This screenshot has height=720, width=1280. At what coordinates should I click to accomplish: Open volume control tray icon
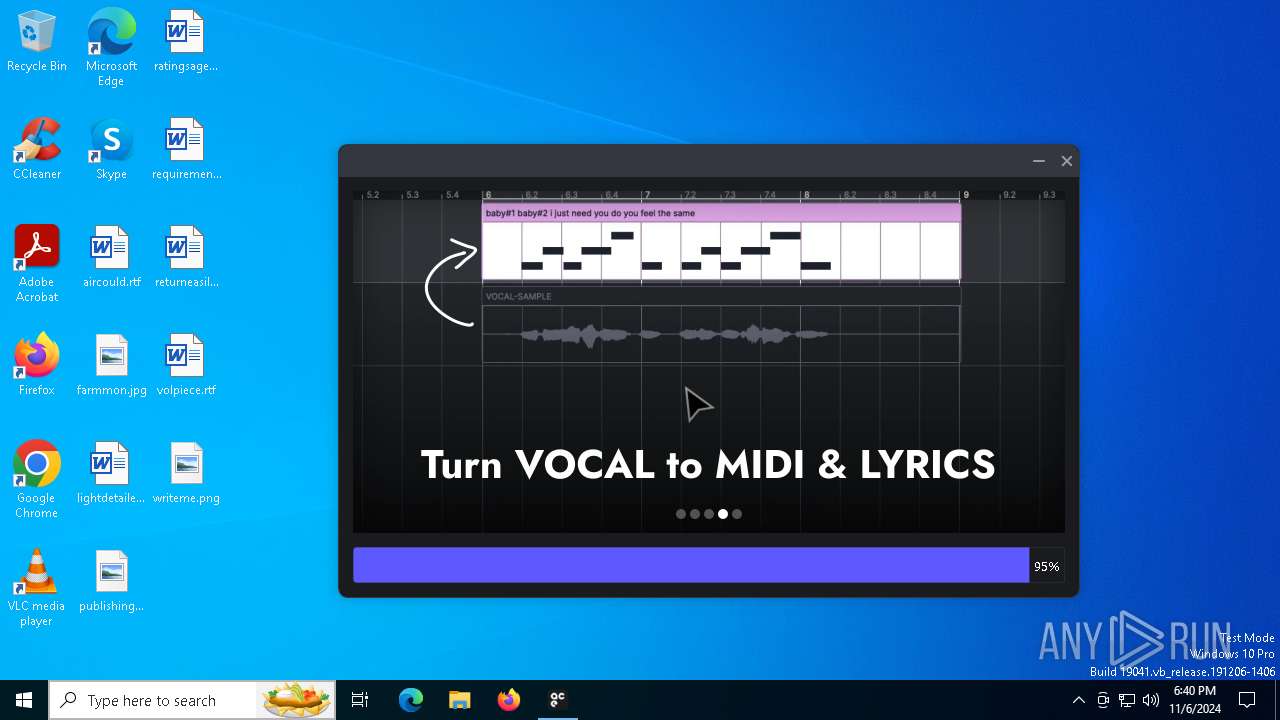pyautogui.click(x=1151, y=700)
